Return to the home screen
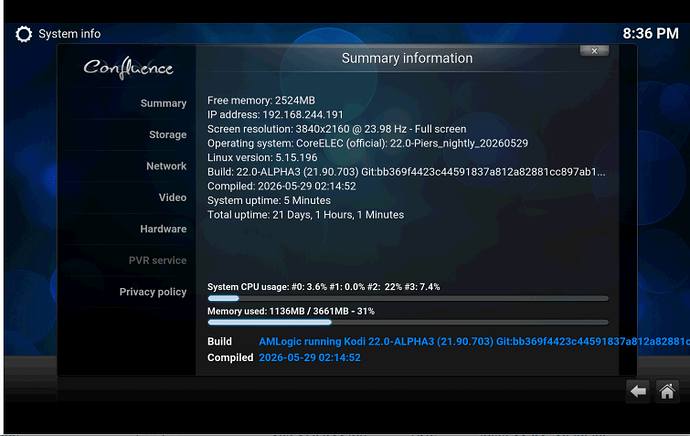The width and height of the screenshot is (690, 436). tap(667, 391)
